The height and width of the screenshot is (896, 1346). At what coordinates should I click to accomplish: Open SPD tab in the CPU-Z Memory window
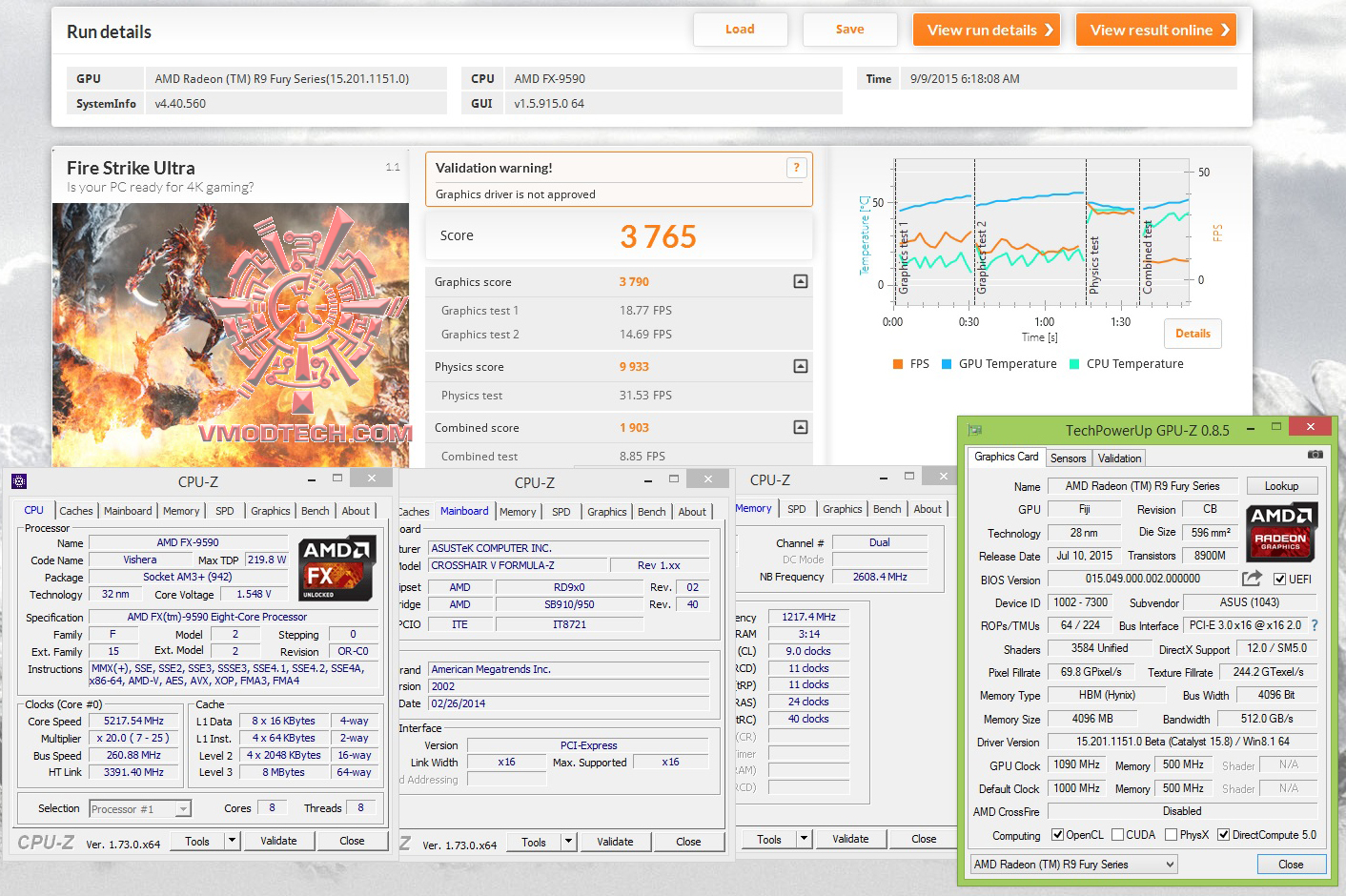pos(797,509)
